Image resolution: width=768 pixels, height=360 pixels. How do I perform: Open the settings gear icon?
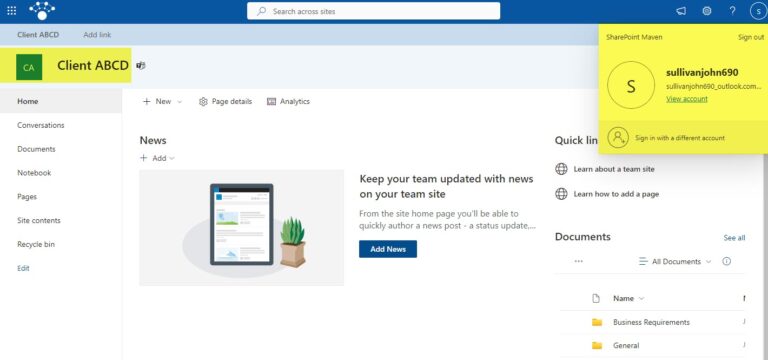707,11
